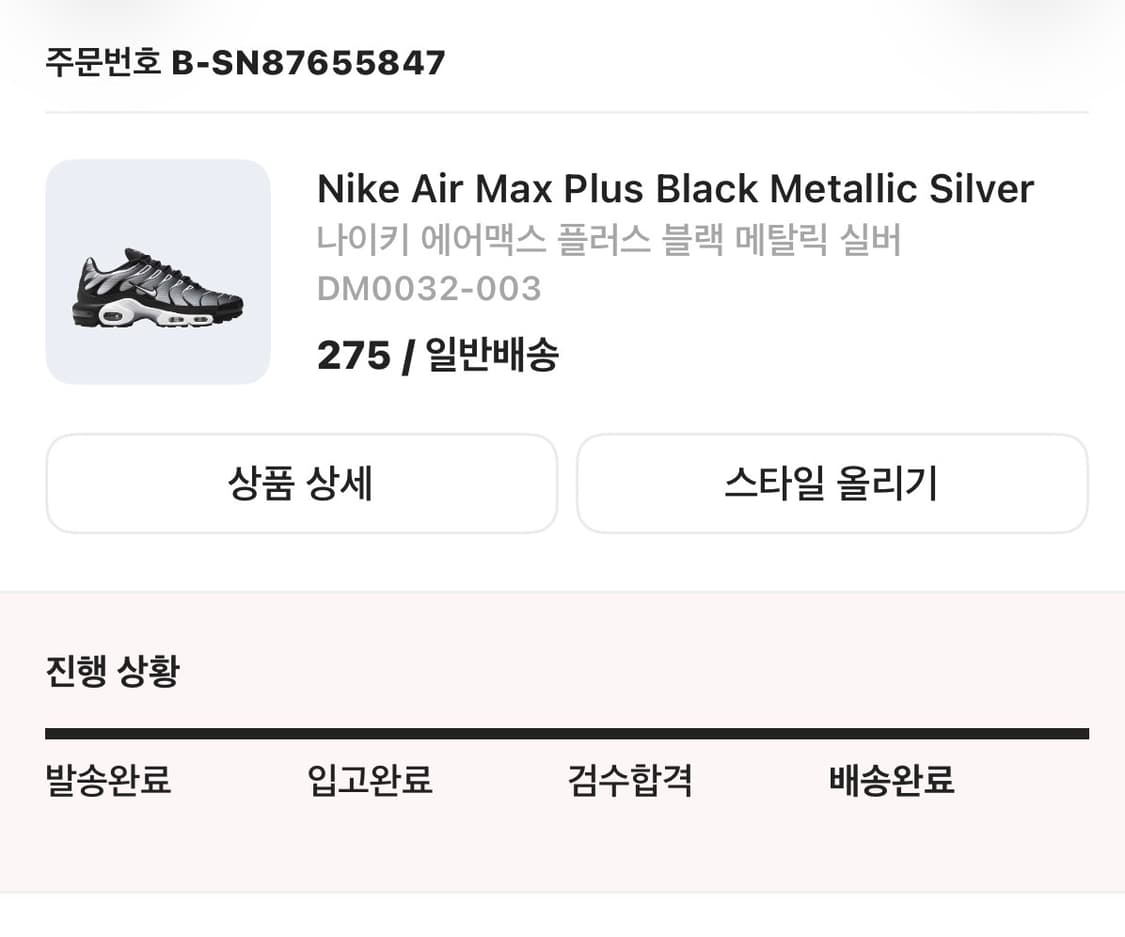1125x937 pixels.
Task: Select the 배송완료 progress step
Action: (891, 783)
